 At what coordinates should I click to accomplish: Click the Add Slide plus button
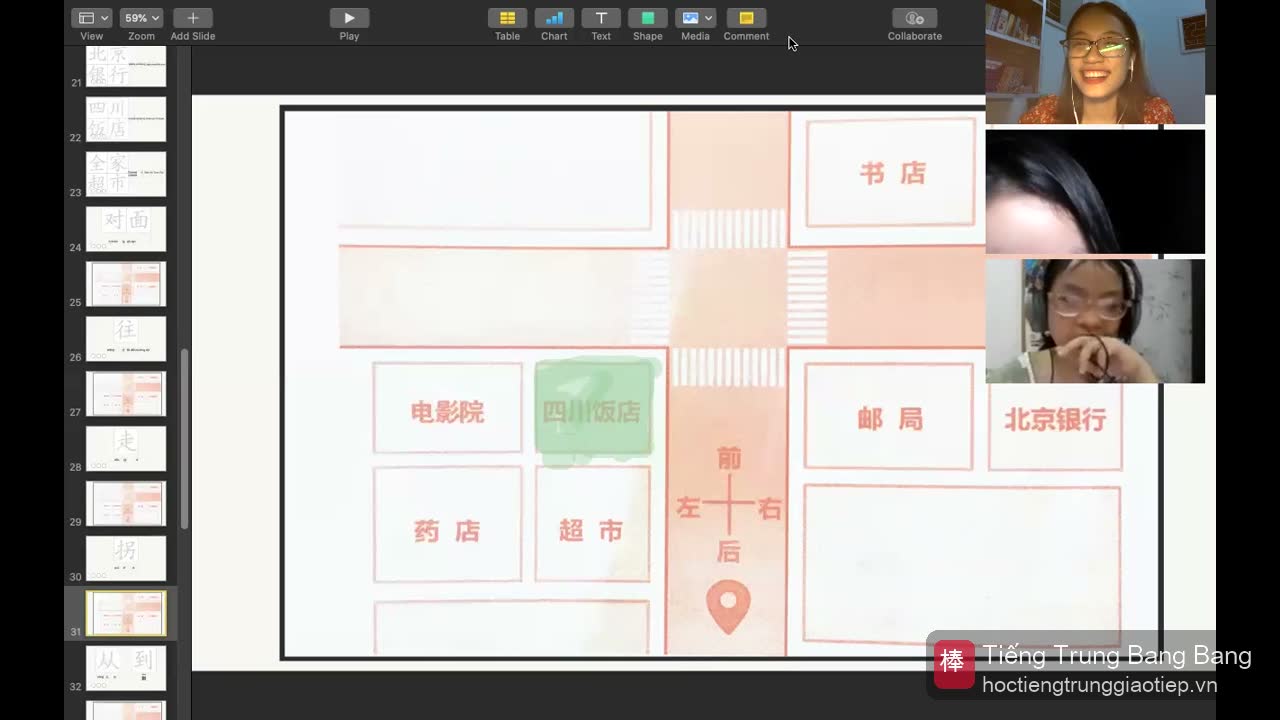[x=192, y=18]
